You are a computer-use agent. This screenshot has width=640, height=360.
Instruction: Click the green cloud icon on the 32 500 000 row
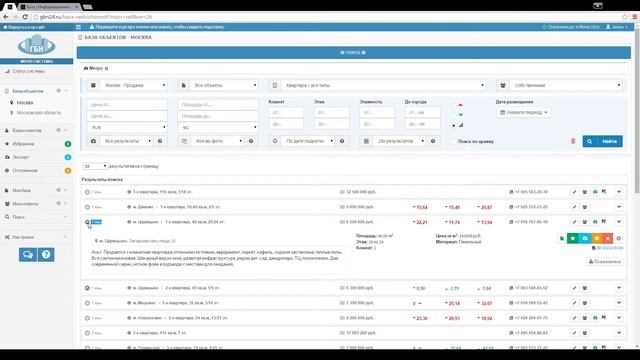coord(595,192)
